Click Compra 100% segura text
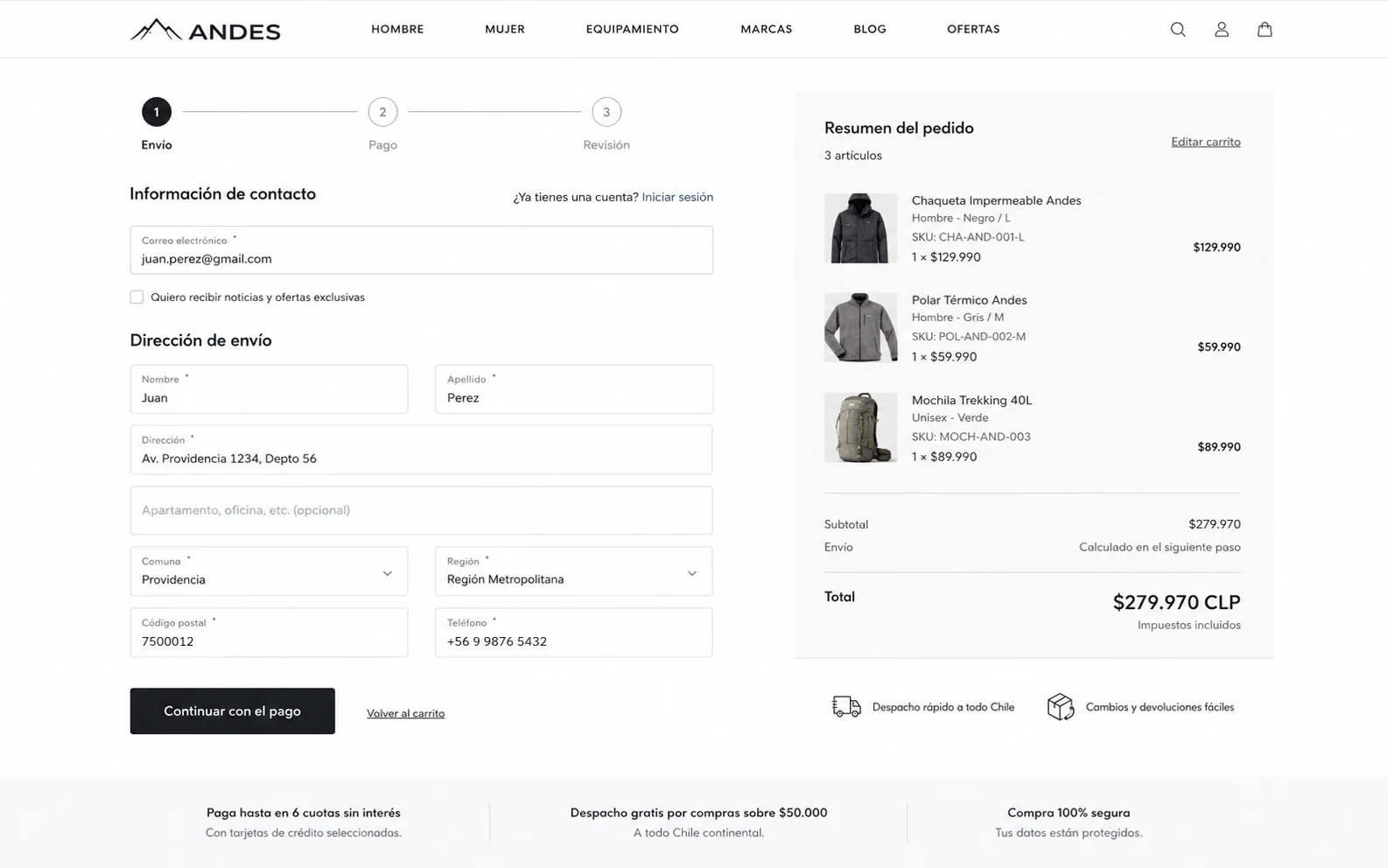The width and height of the screenshot is (1388, 868). click(x=1069, y=813)
